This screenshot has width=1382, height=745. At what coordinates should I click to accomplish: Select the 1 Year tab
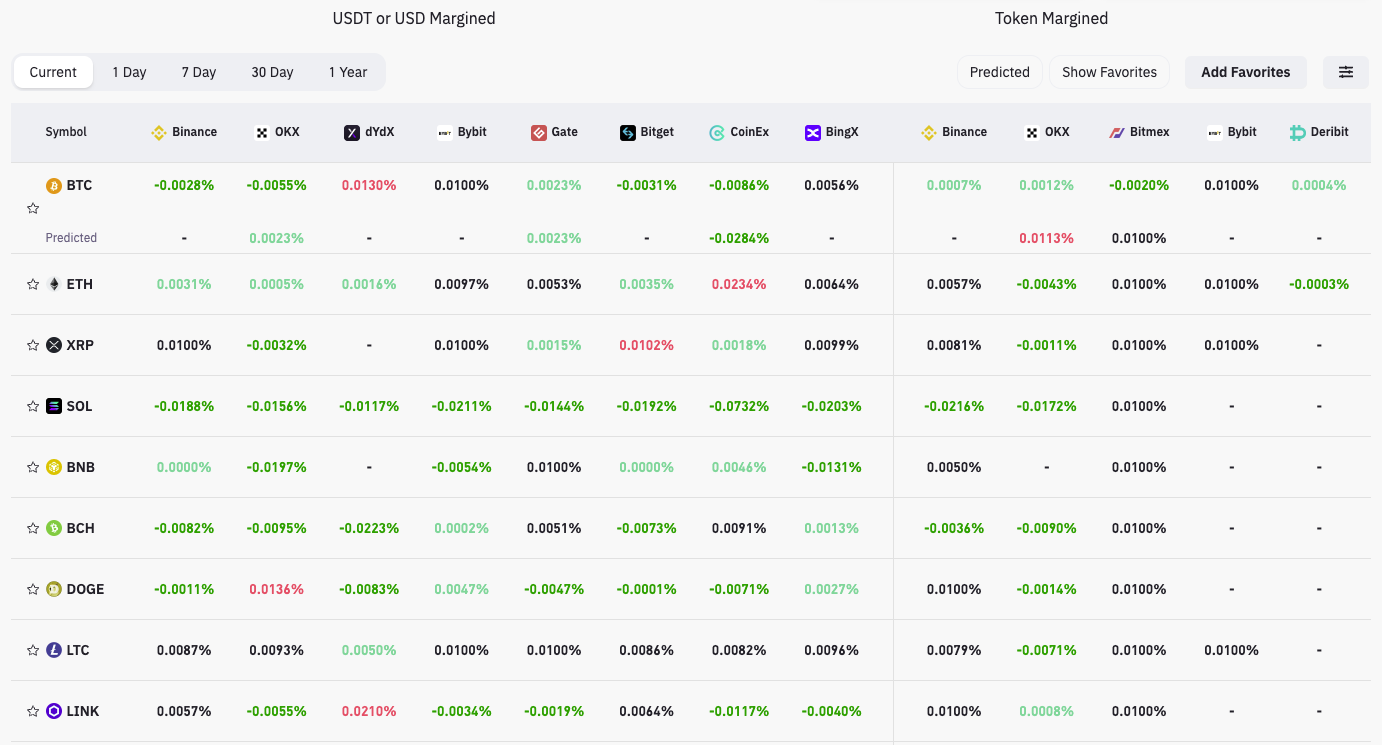click(348, 72)
